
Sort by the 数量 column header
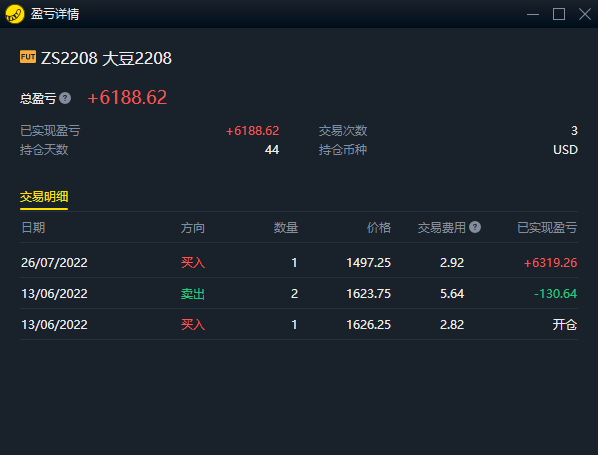click(x=286, y=228)
